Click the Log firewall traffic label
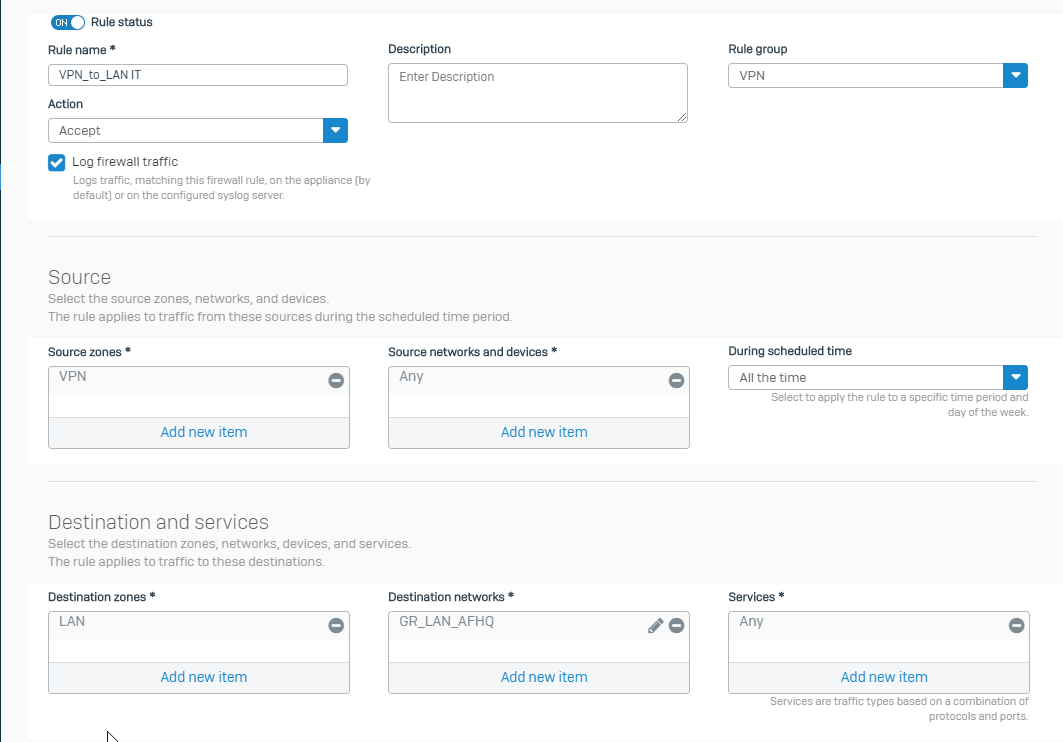 point(125,162)
